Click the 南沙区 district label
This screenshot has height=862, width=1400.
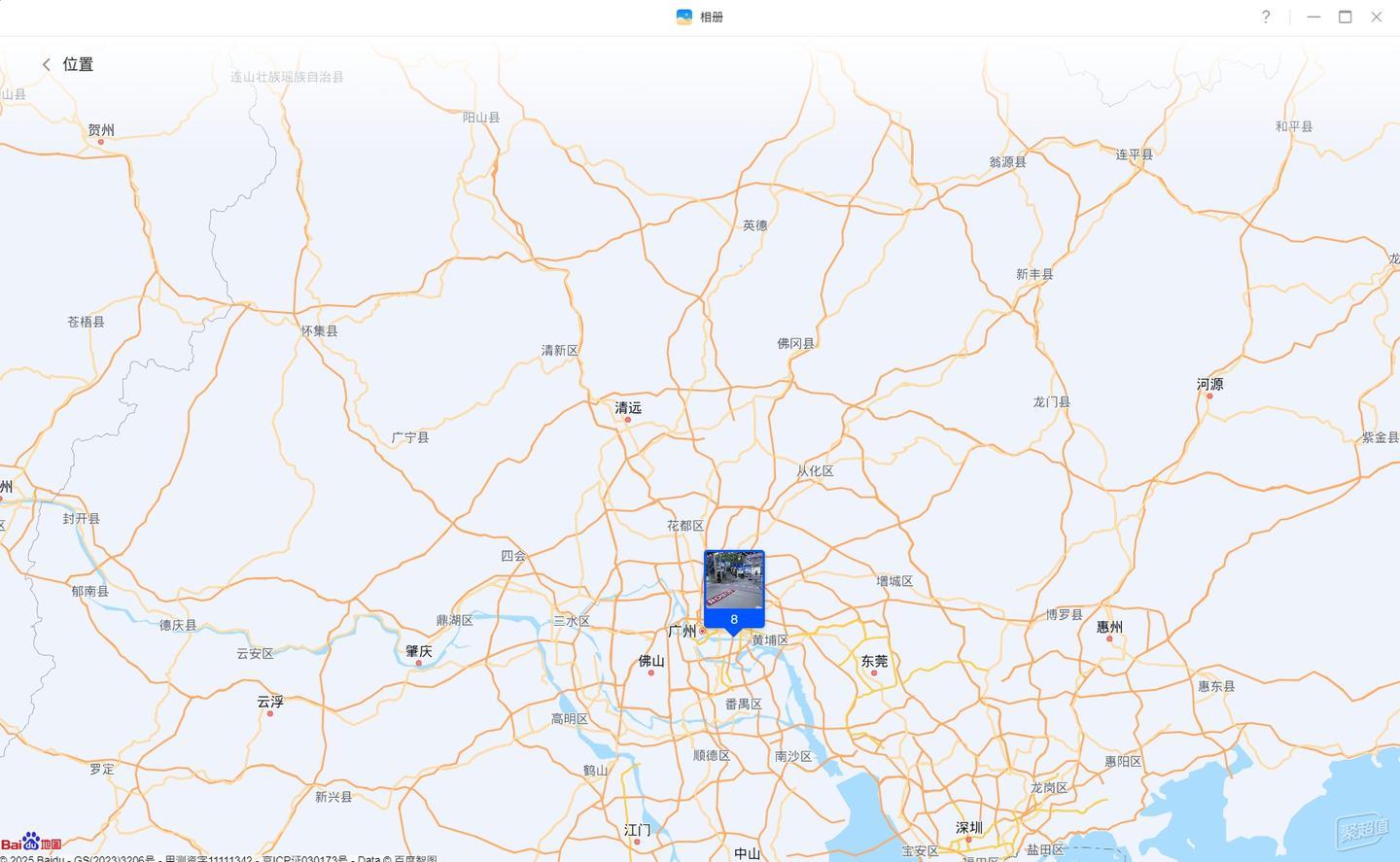click(x=793, y=756)
